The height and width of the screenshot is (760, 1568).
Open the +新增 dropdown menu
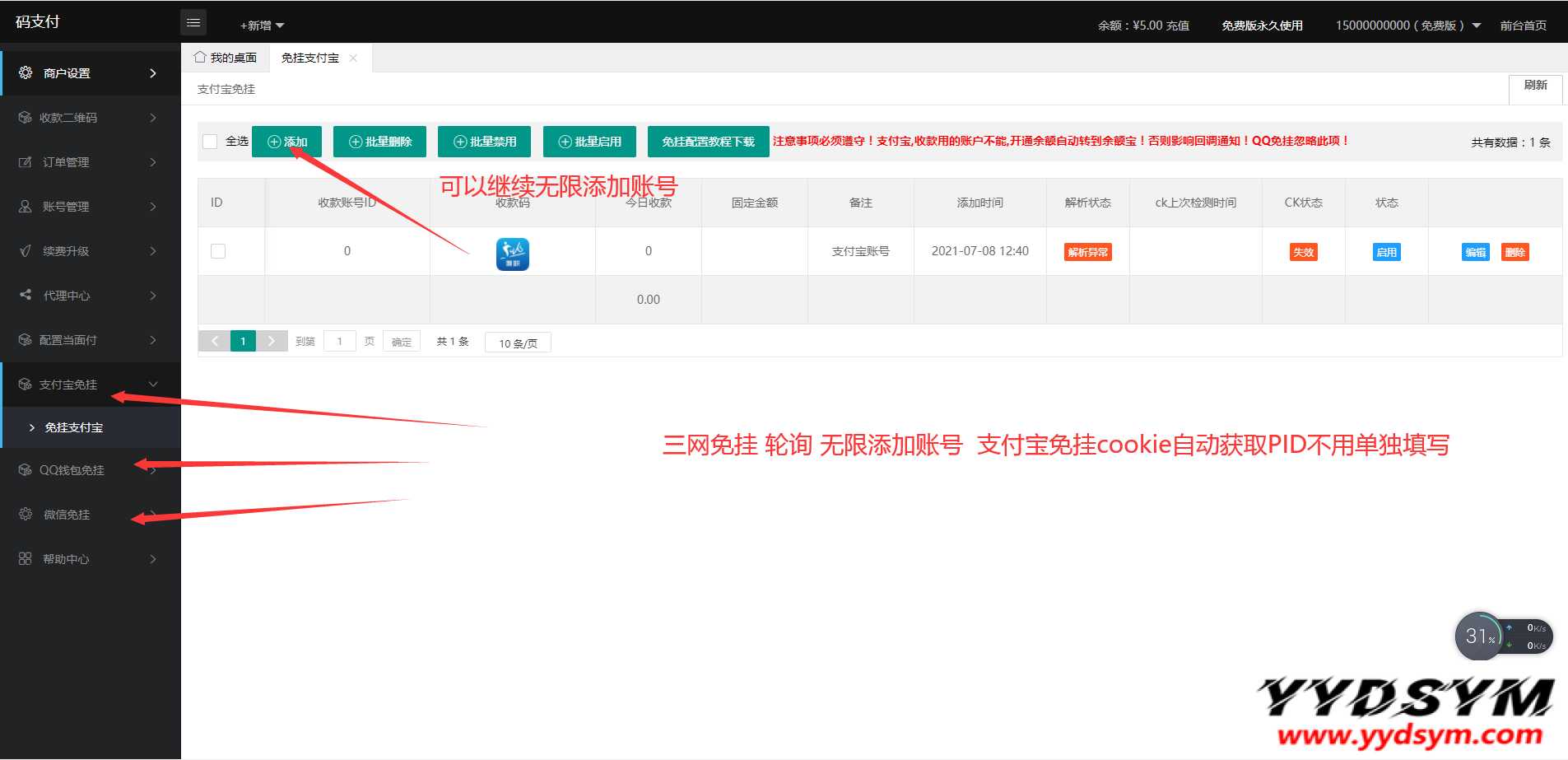(262, 26)
